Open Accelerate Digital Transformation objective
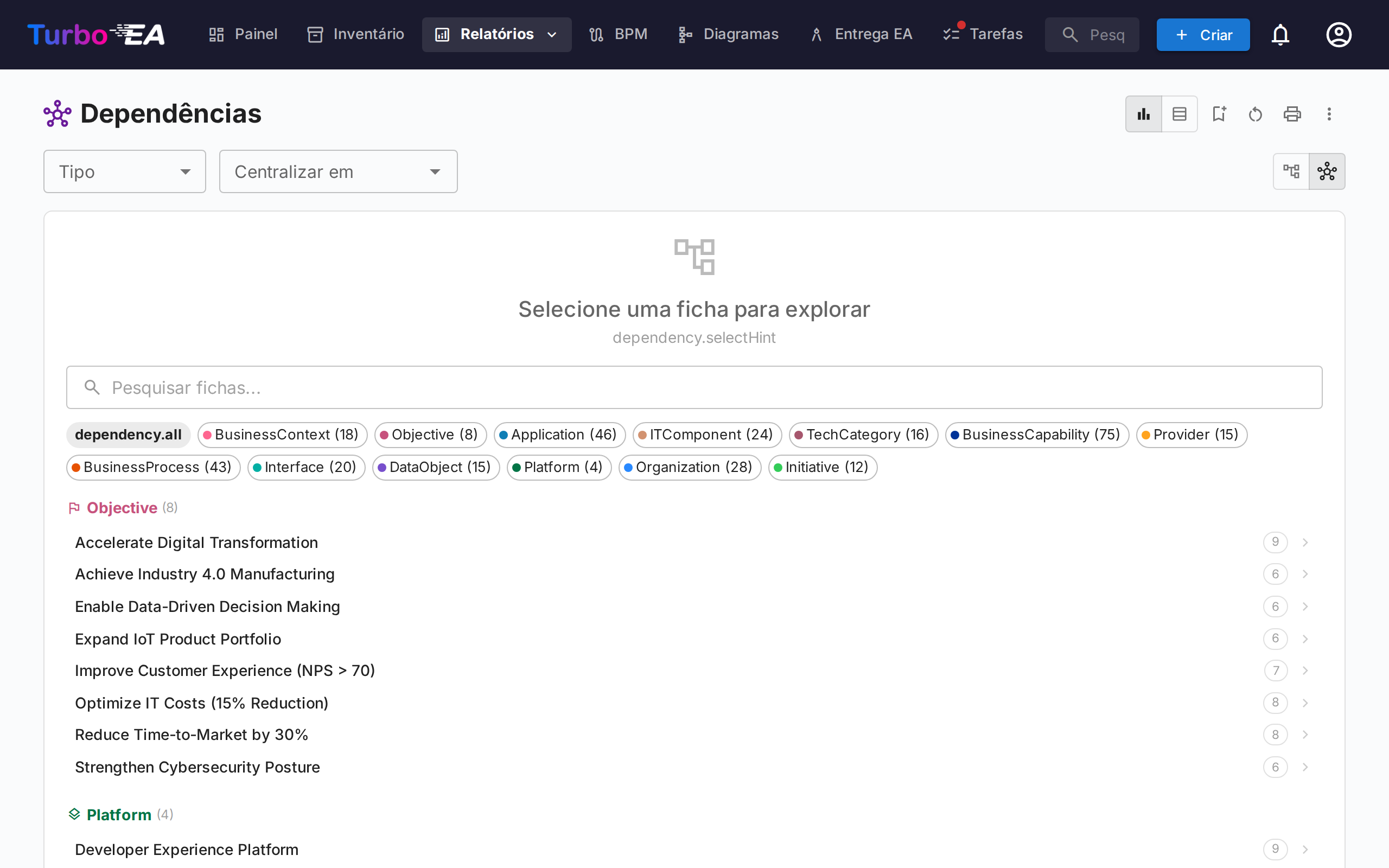The height and width of the screenshot is (868, 1389). [196, 542]
